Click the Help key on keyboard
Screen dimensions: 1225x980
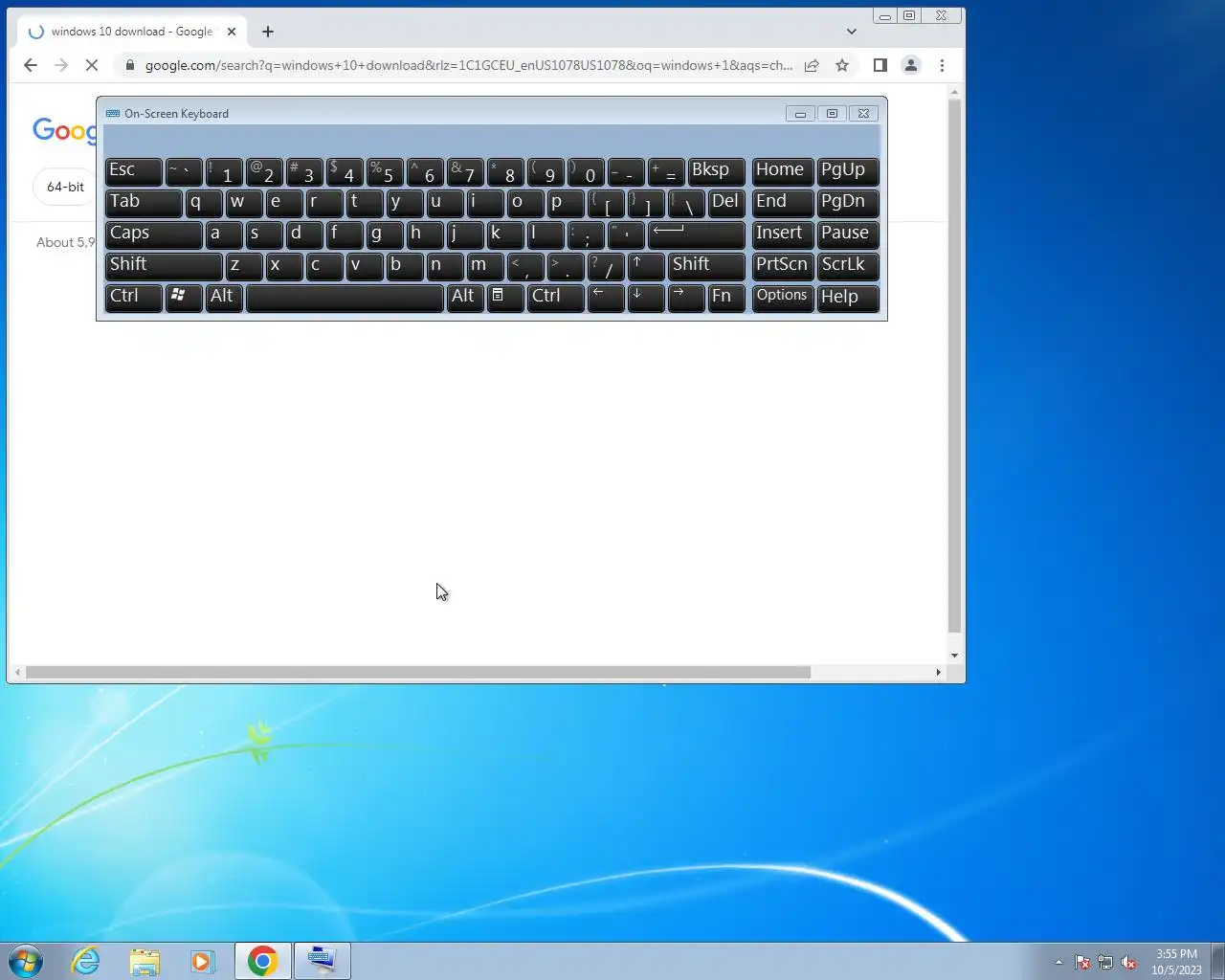click(848, 298)
